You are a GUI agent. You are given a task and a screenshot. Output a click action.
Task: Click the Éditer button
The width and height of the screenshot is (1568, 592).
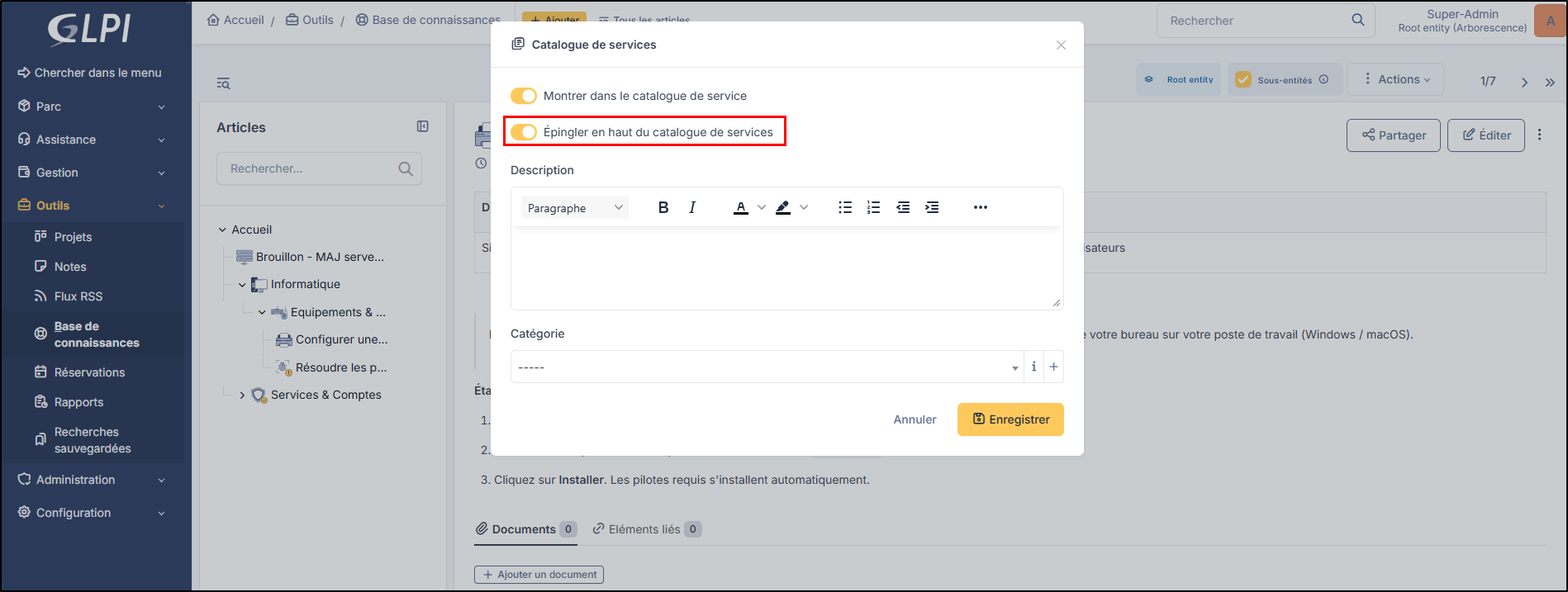tap(1486, 135)
